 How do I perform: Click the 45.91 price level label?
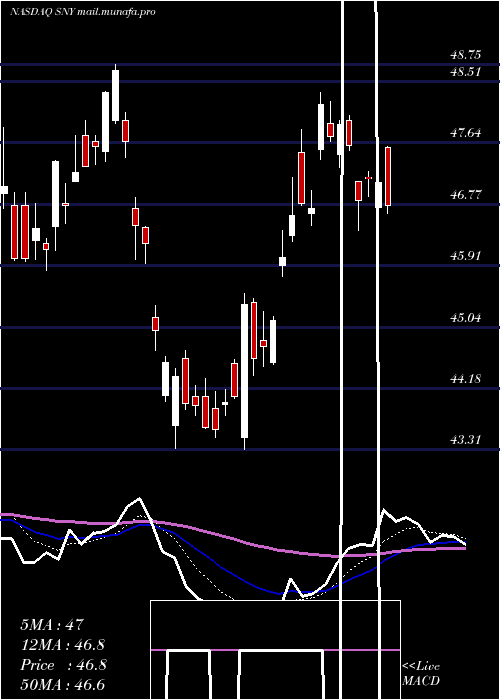pyautogui.click(x=466, y=256)
